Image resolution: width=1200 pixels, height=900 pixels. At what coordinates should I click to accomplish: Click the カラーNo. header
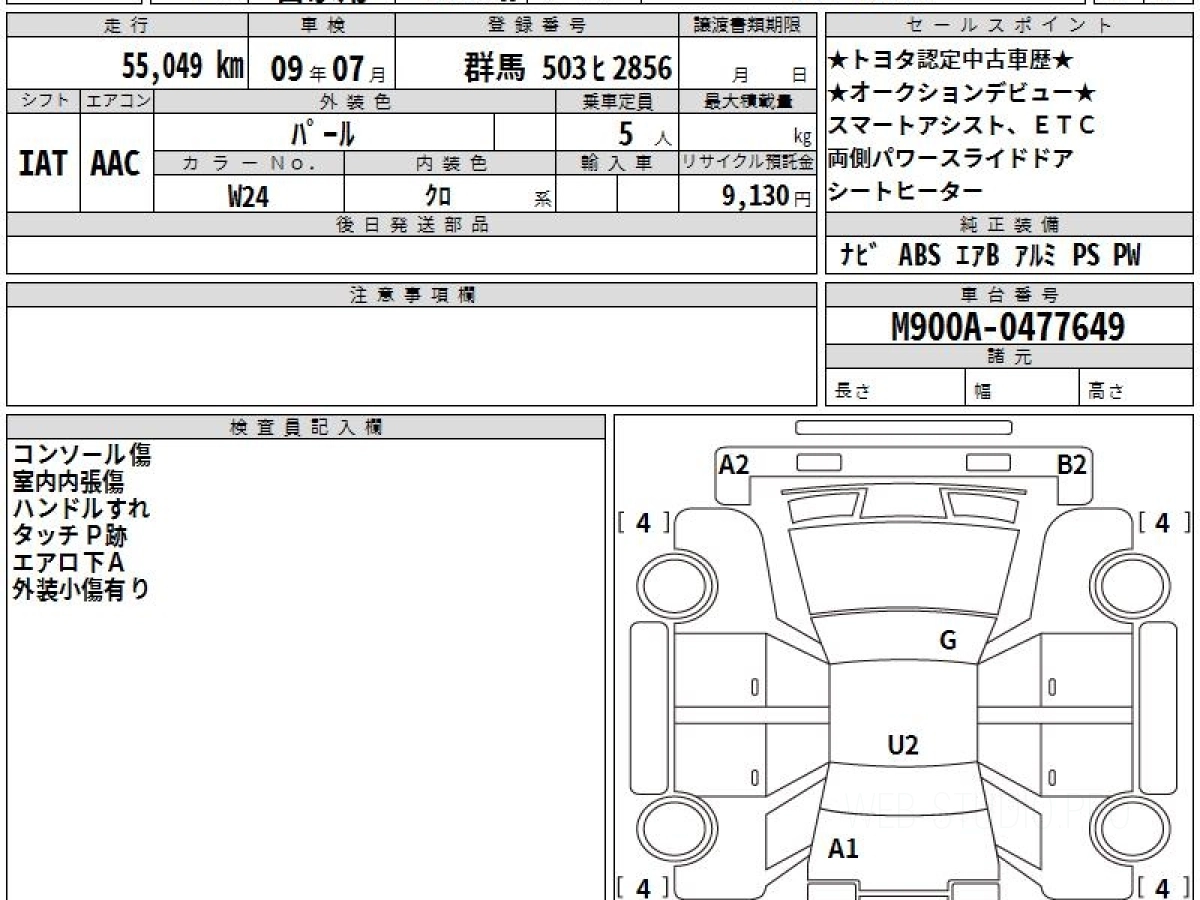pyautogui.click(x=249, y=163)
